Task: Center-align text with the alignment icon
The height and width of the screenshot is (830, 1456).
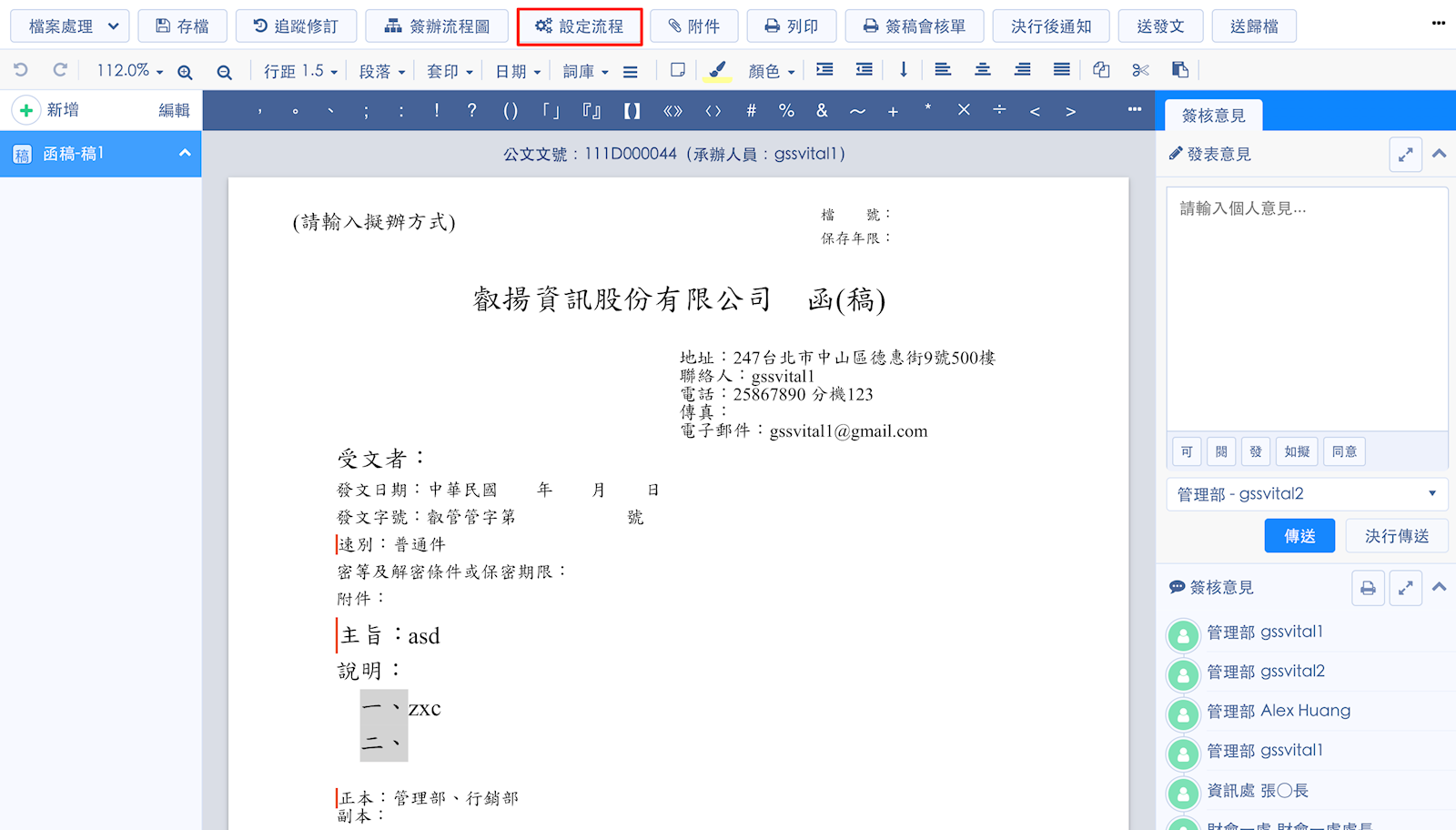Action: pyautogui.click(x=983, y=70)
